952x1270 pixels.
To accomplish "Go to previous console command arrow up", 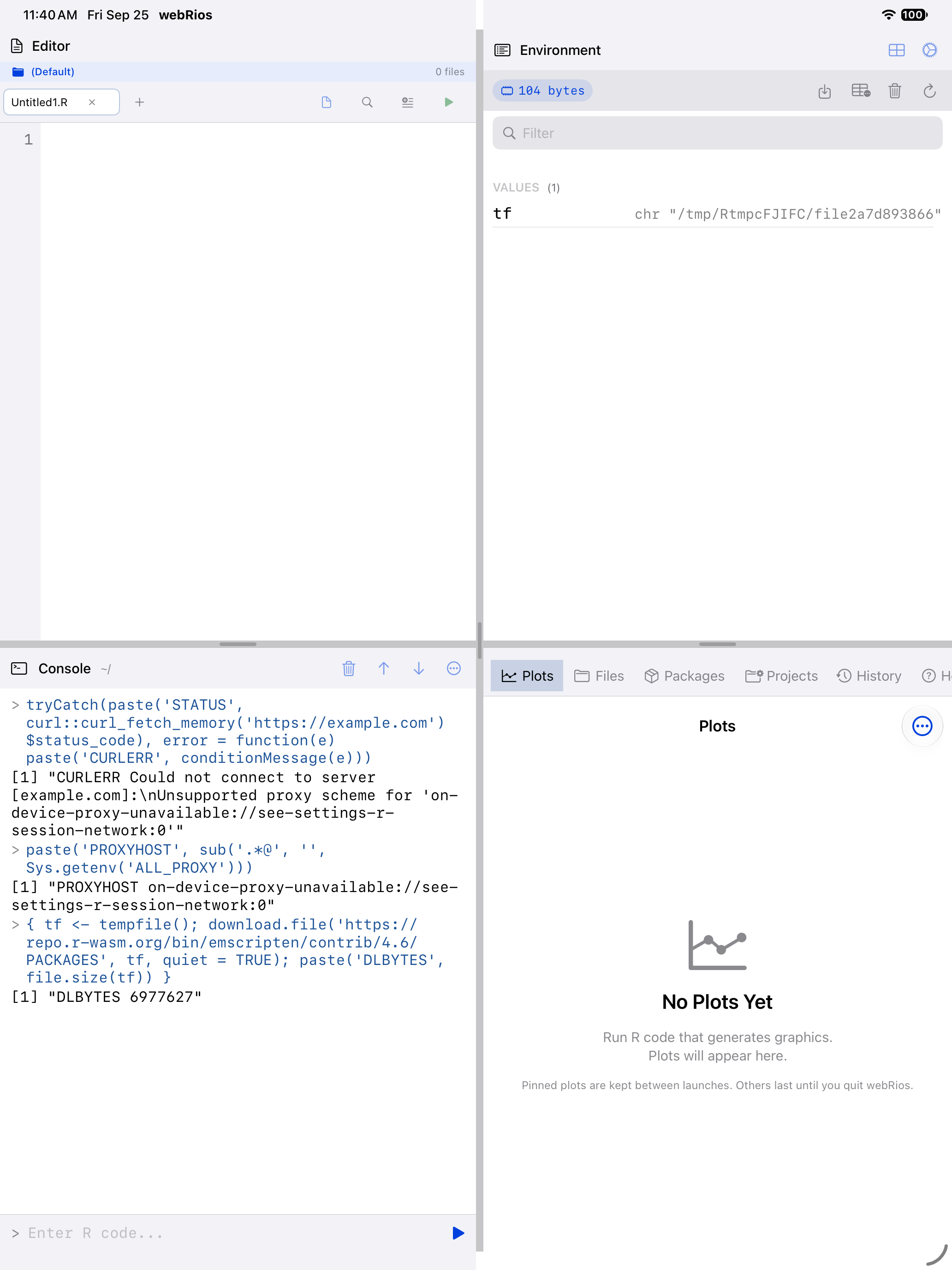I will (x=384, y=668).
